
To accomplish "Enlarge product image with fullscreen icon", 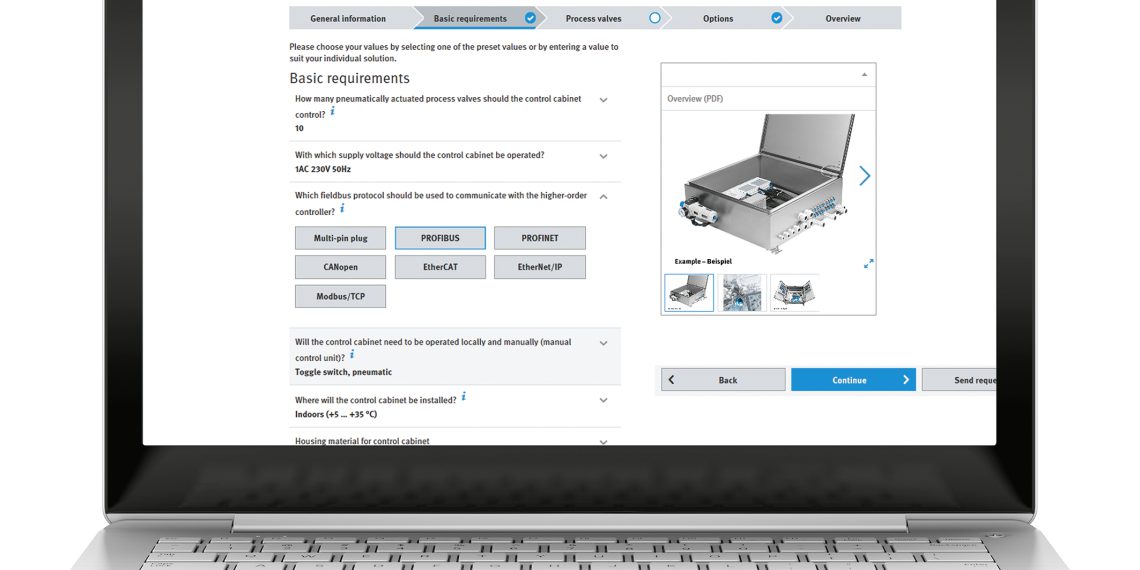I will tap(868, 263).
